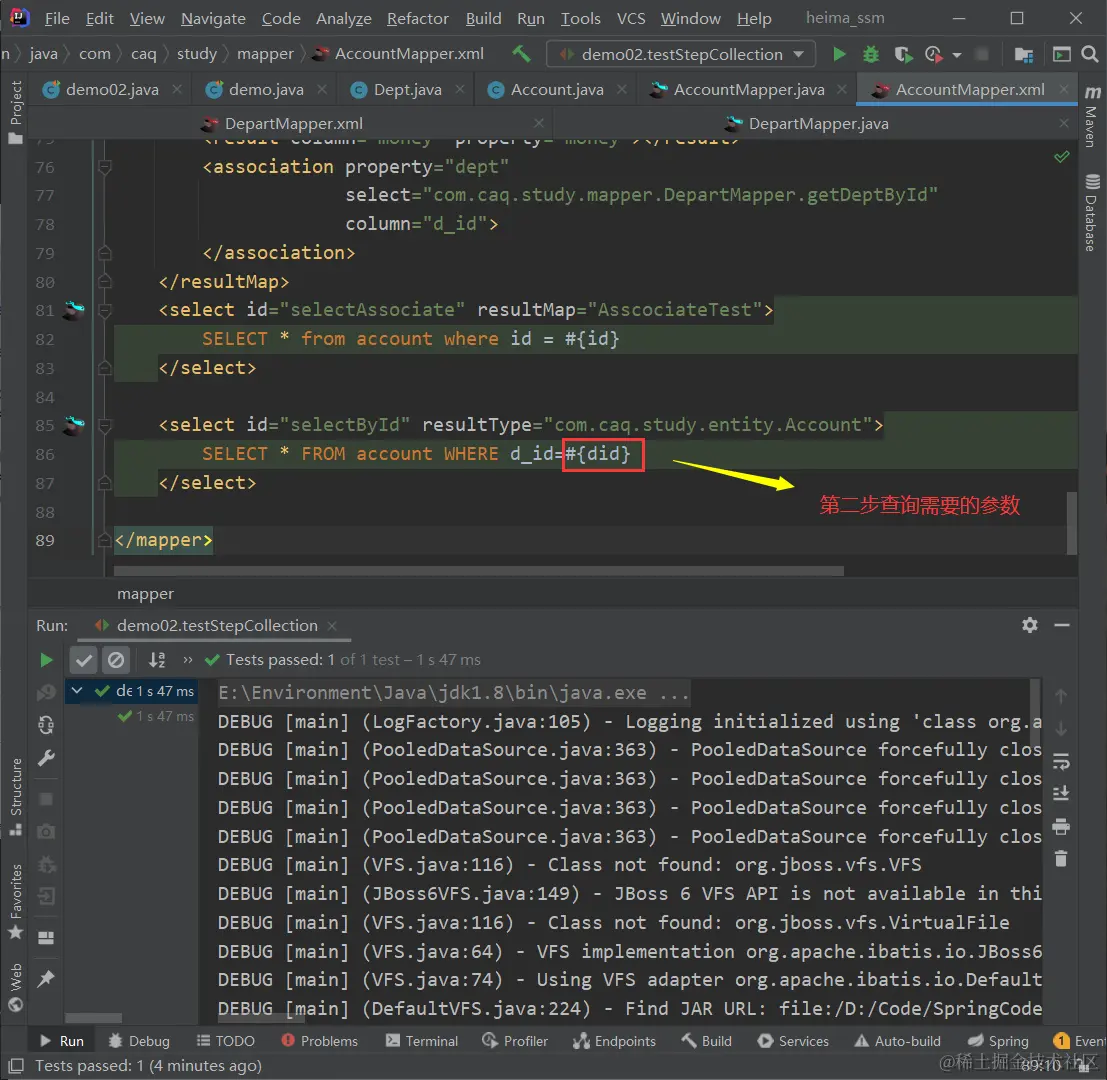Pin the Run tab icon
Image resolution: width=1107 pixels, height=1080 pixels.
pos(46,978)
